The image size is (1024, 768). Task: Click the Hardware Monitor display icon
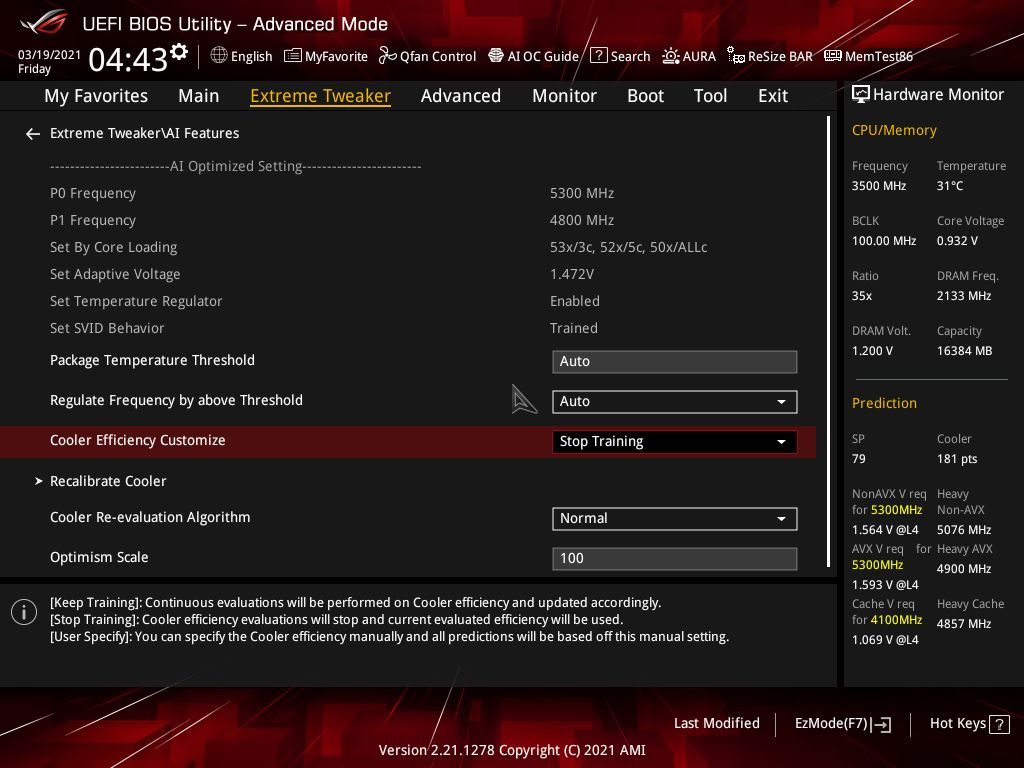(x=861, y=94)
